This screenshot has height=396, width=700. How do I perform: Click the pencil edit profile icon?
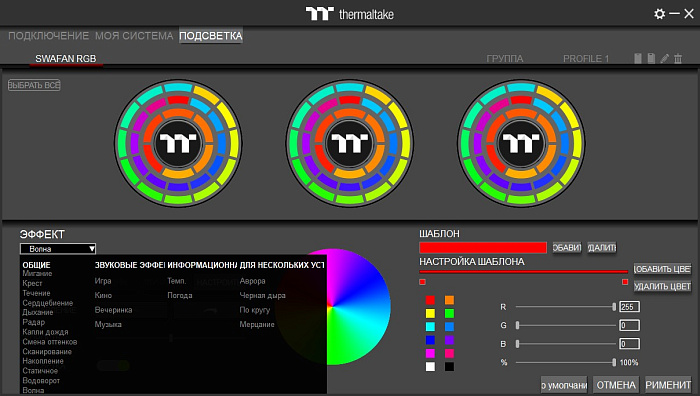[665, 58]
